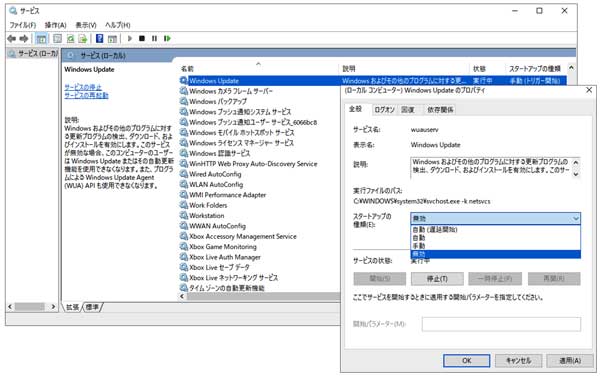This screenshot has height=377, width=600.
Task: Switch to the 拡張 view tab at bottom
Action: [x=73, y=307]
